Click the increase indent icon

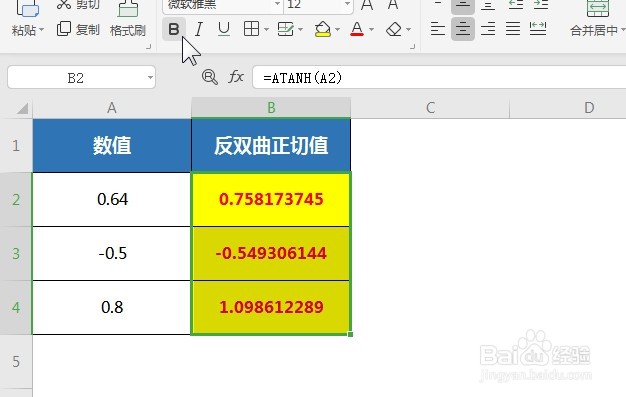coord(541,5)
